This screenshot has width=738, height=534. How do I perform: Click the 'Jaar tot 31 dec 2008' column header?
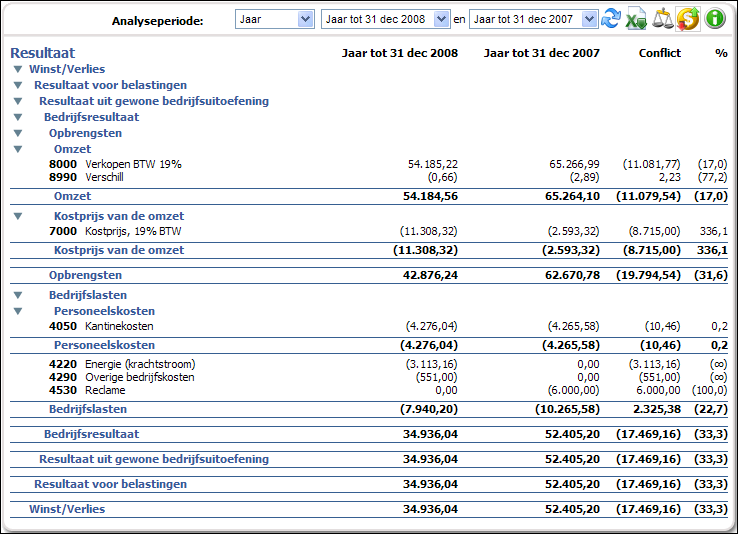[400, 53]
